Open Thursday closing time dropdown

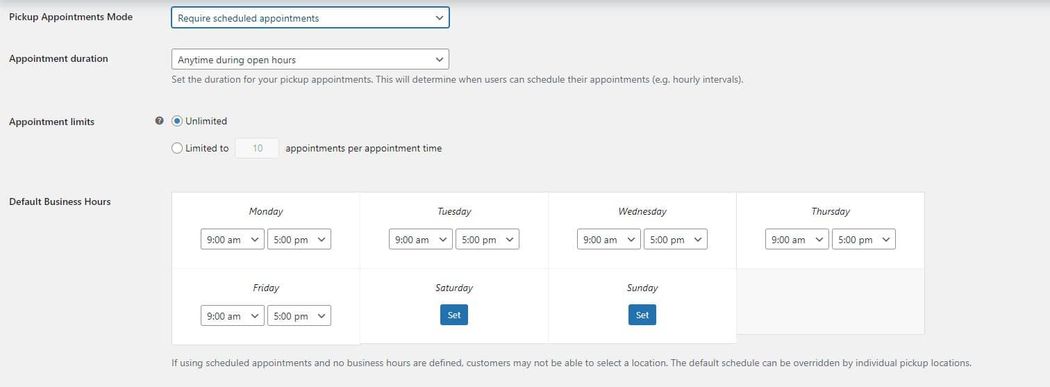pos(863,239)
